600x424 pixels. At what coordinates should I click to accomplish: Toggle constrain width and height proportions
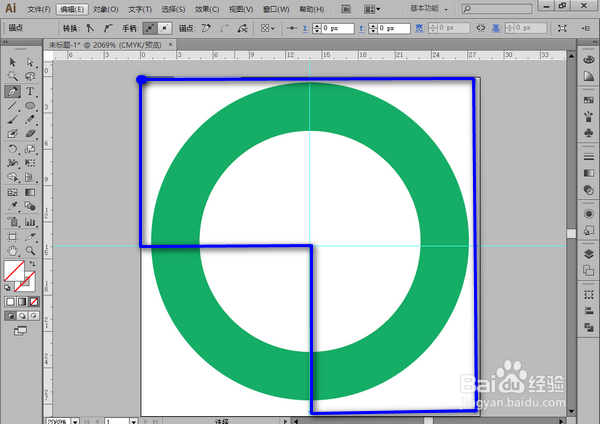481,28
